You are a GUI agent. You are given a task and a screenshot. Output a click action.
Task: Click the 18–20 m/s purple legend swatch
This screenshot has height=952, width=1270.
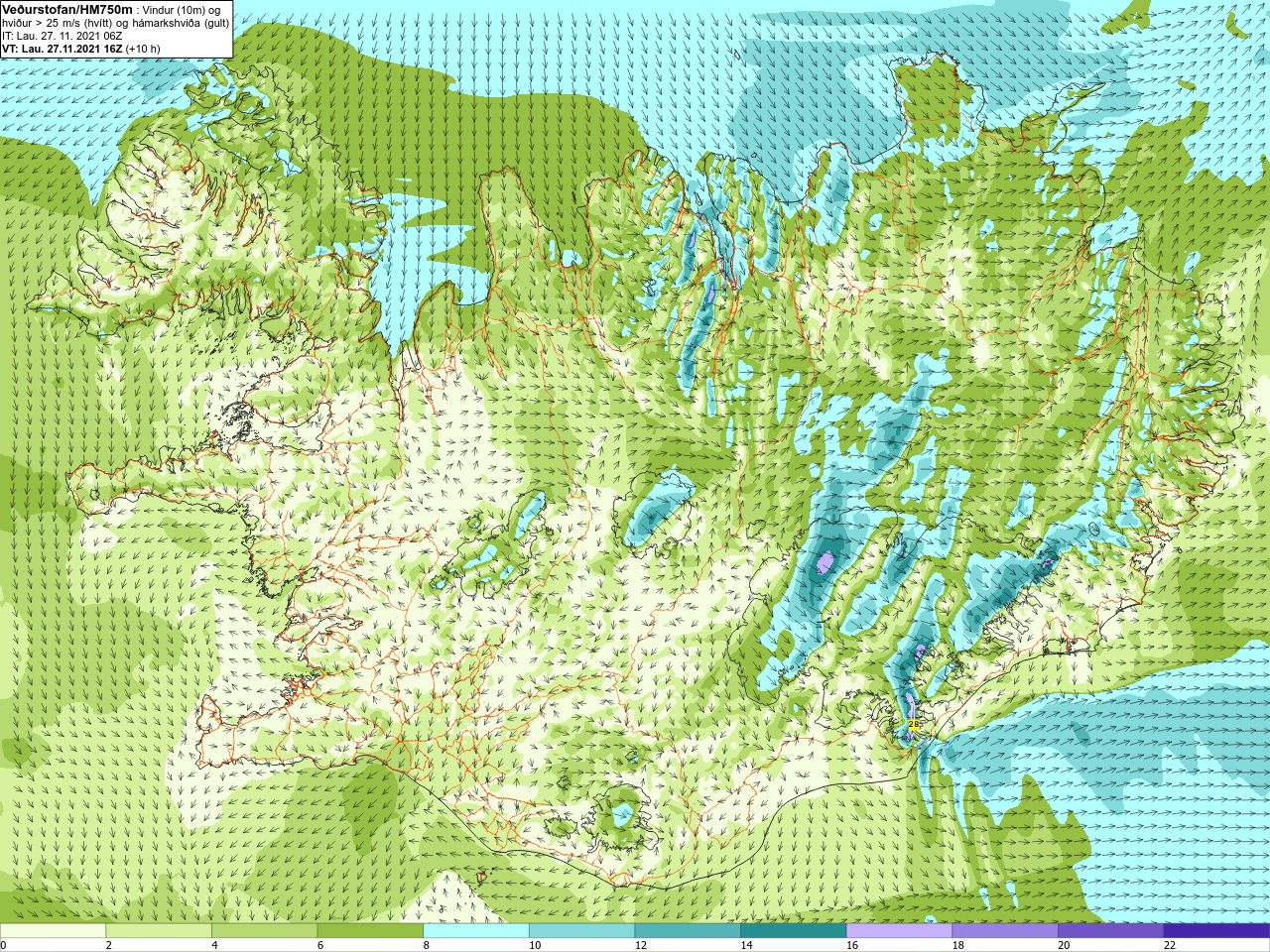[1005, 931]
